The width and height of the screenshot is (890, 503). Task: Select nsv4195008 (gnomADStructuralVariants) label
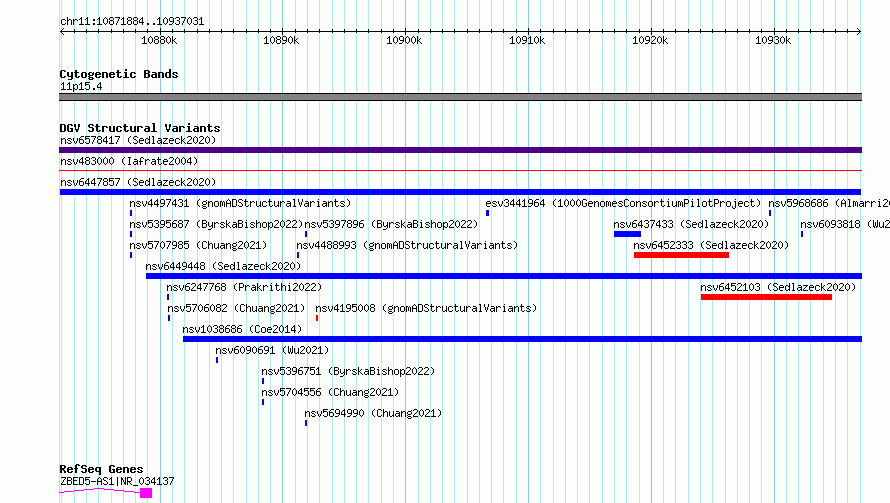(426, 308)
